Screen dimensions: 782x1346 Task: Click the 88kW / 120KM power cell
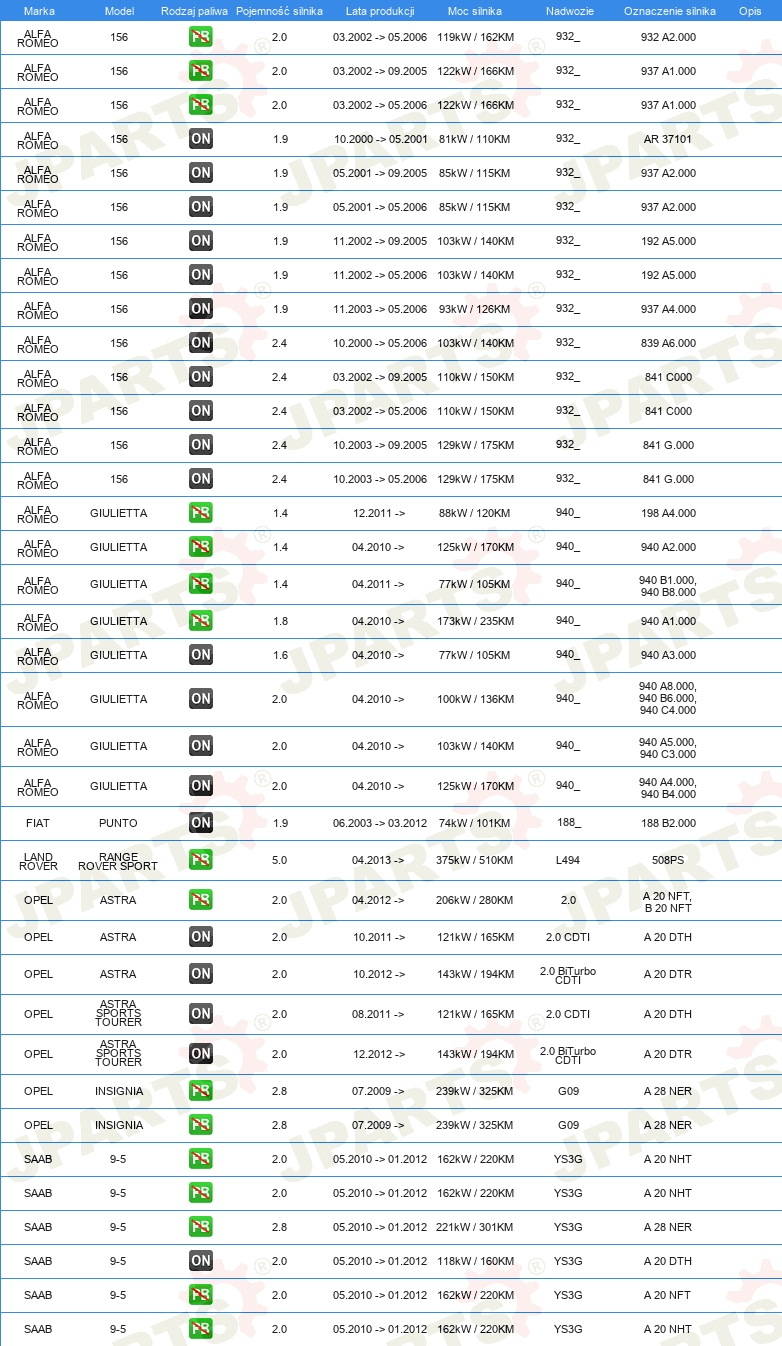click(x=474, y=513)
